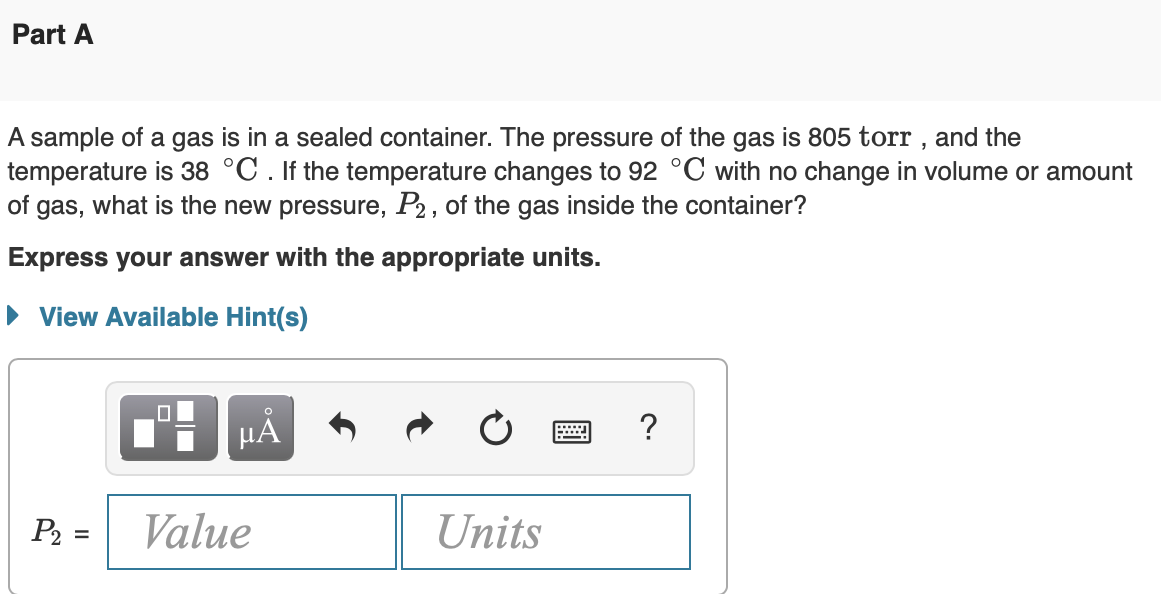Redo the undone change
This screenshot has height=594, width=1162.
[419, 428]
